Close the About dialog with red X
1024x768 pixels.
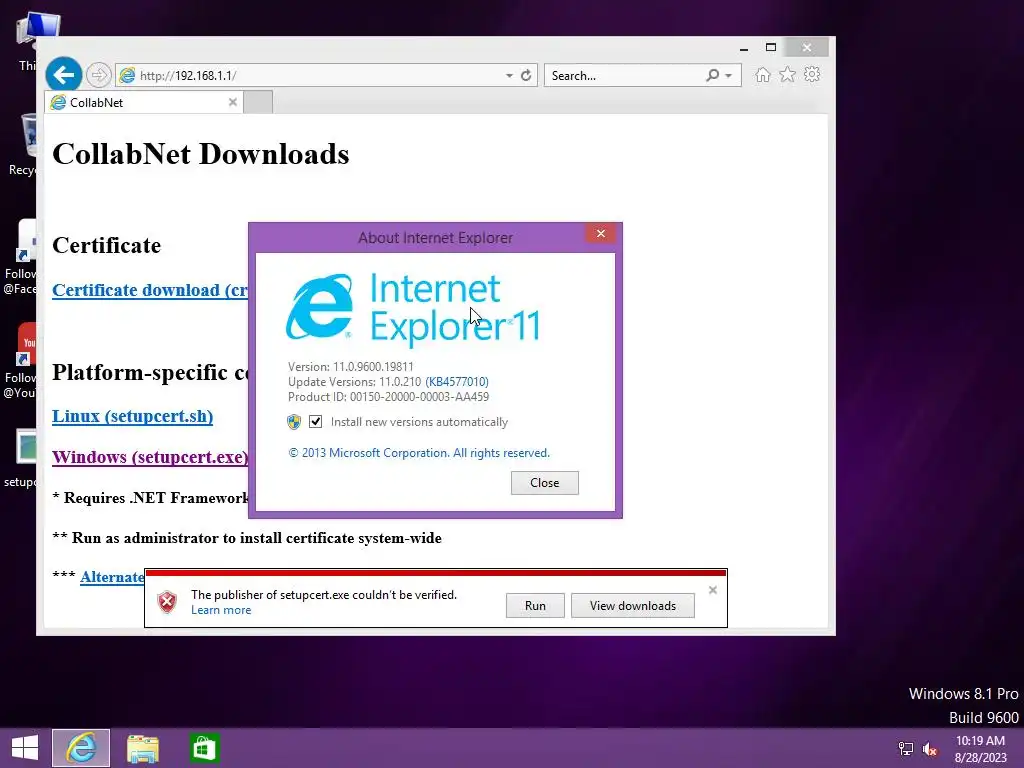pyautogui.click(x=601, y=233)
